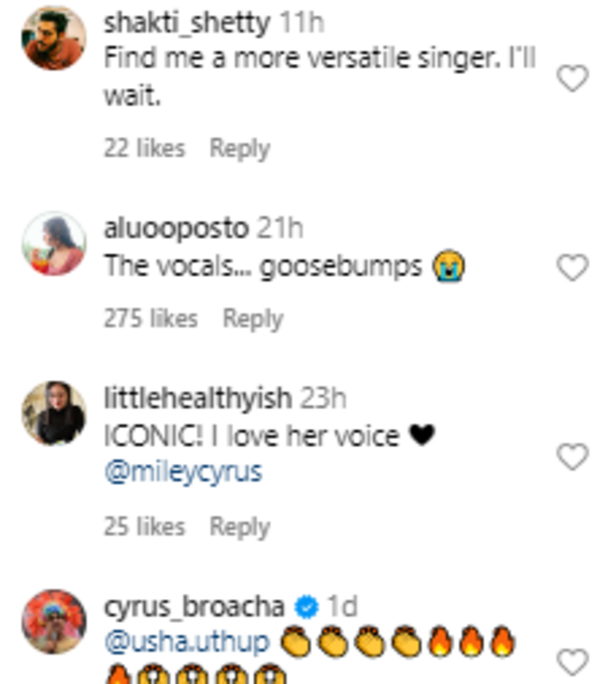Reply to aluooposto's comment

(x=252, y=319)
